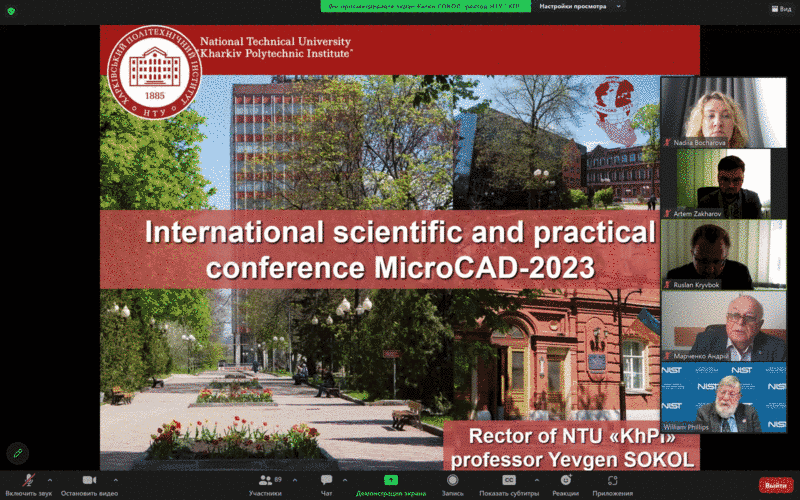This screenshot has width=800, height=500.
Task: Open the Приложения apps icon
Action: click(x=612, y=481)
